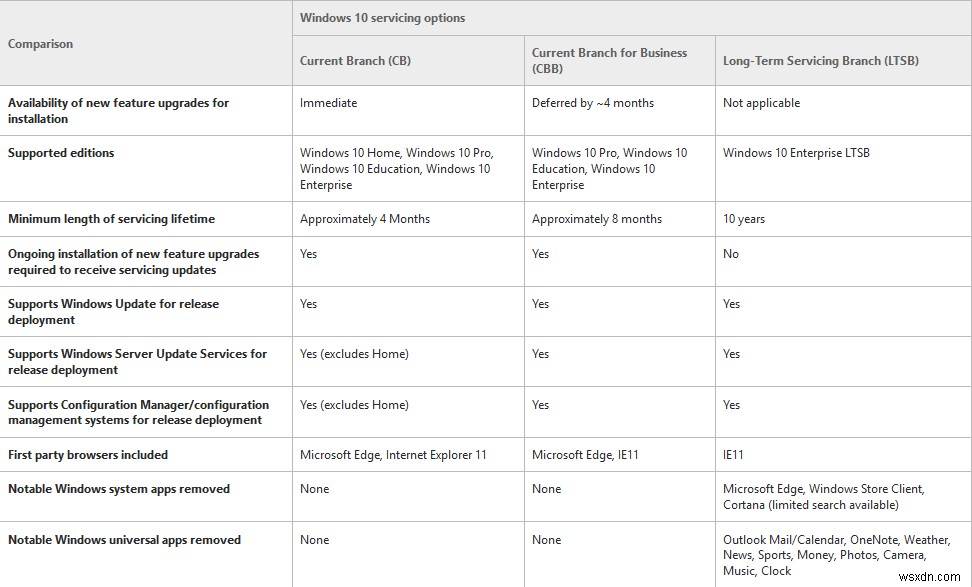972x587 pixels.
Task: Click the Microsoft Edge, Internet Explorer 11 cell
Action: pyautogui.click(x=393, y=455)
